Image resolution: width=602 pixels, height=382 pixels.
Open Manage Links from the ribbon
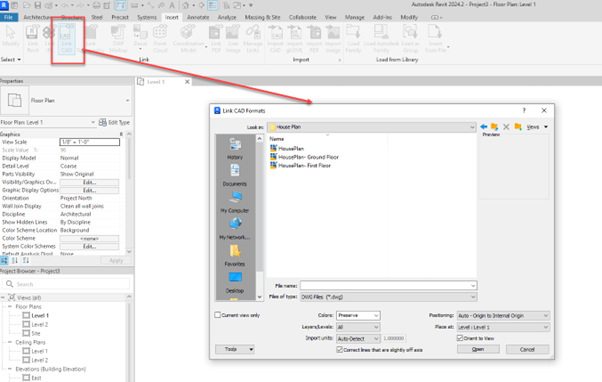(x=253, y=38)
